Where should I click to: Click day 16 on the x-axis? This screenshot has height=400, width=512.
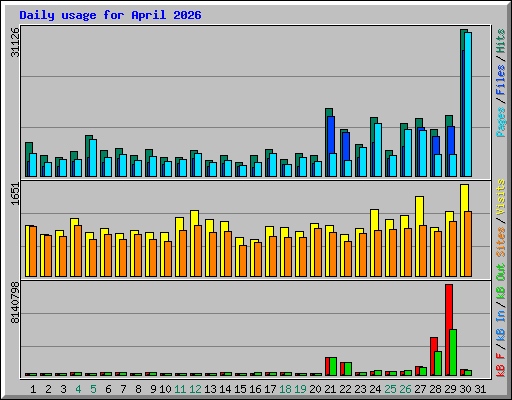255,389
